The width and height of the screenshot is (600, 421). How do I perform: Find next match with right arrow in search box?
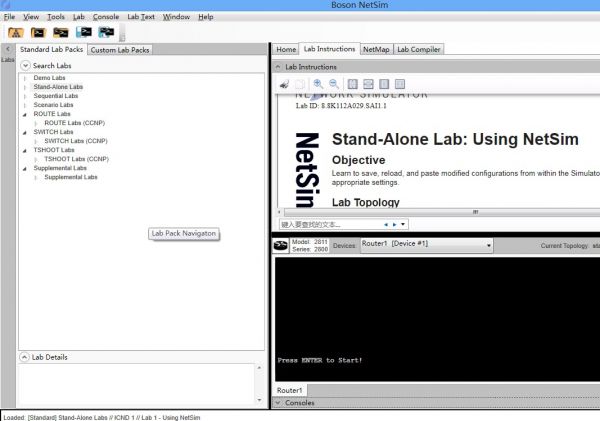394,225
